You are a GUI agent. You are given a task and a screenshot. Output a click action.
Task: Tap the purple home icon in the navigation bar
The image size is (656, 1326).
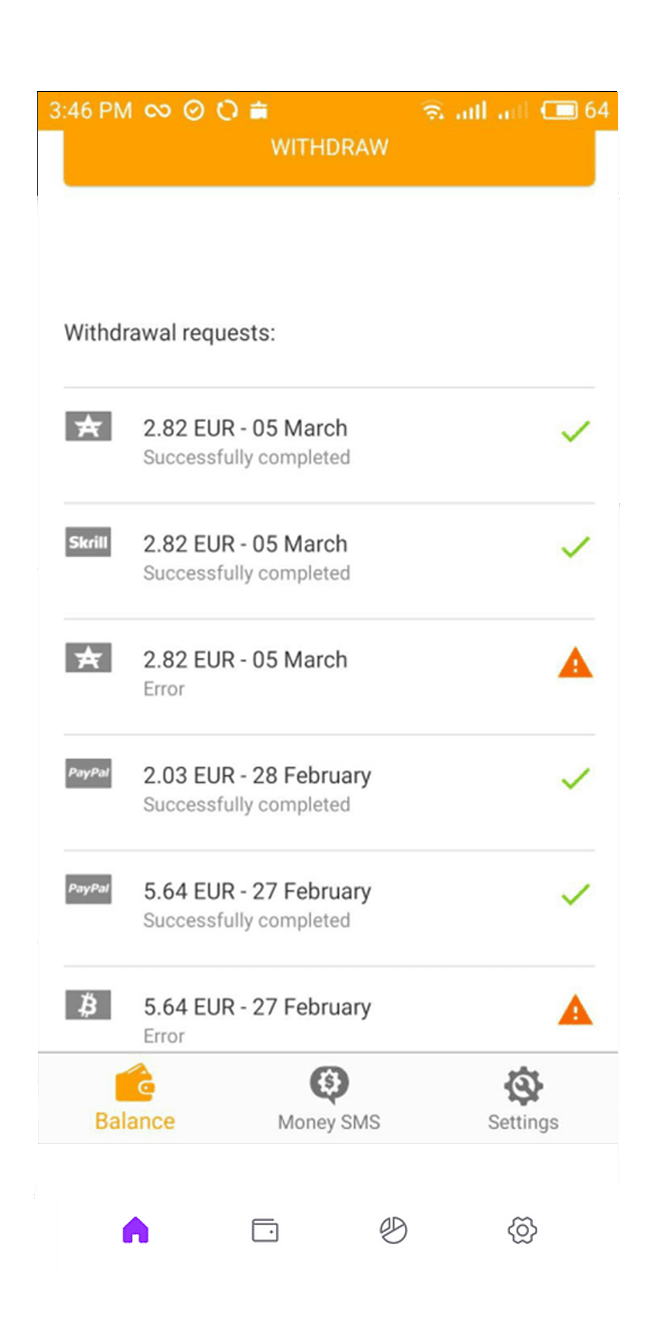pos(135,1232)
